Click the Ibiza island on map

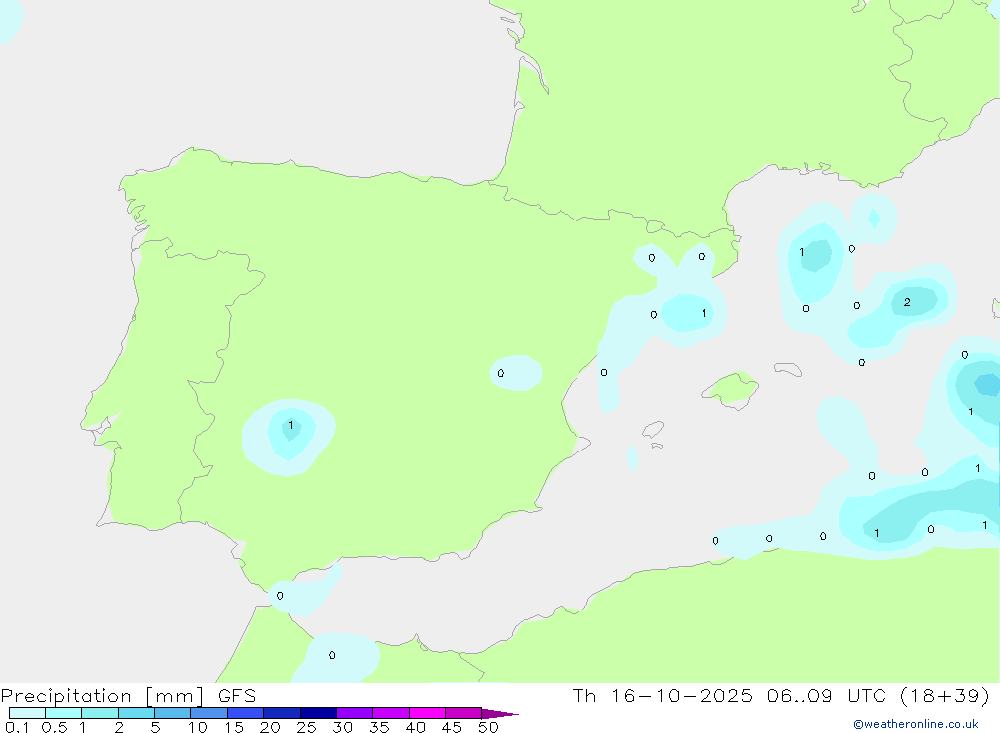[653, 429]
